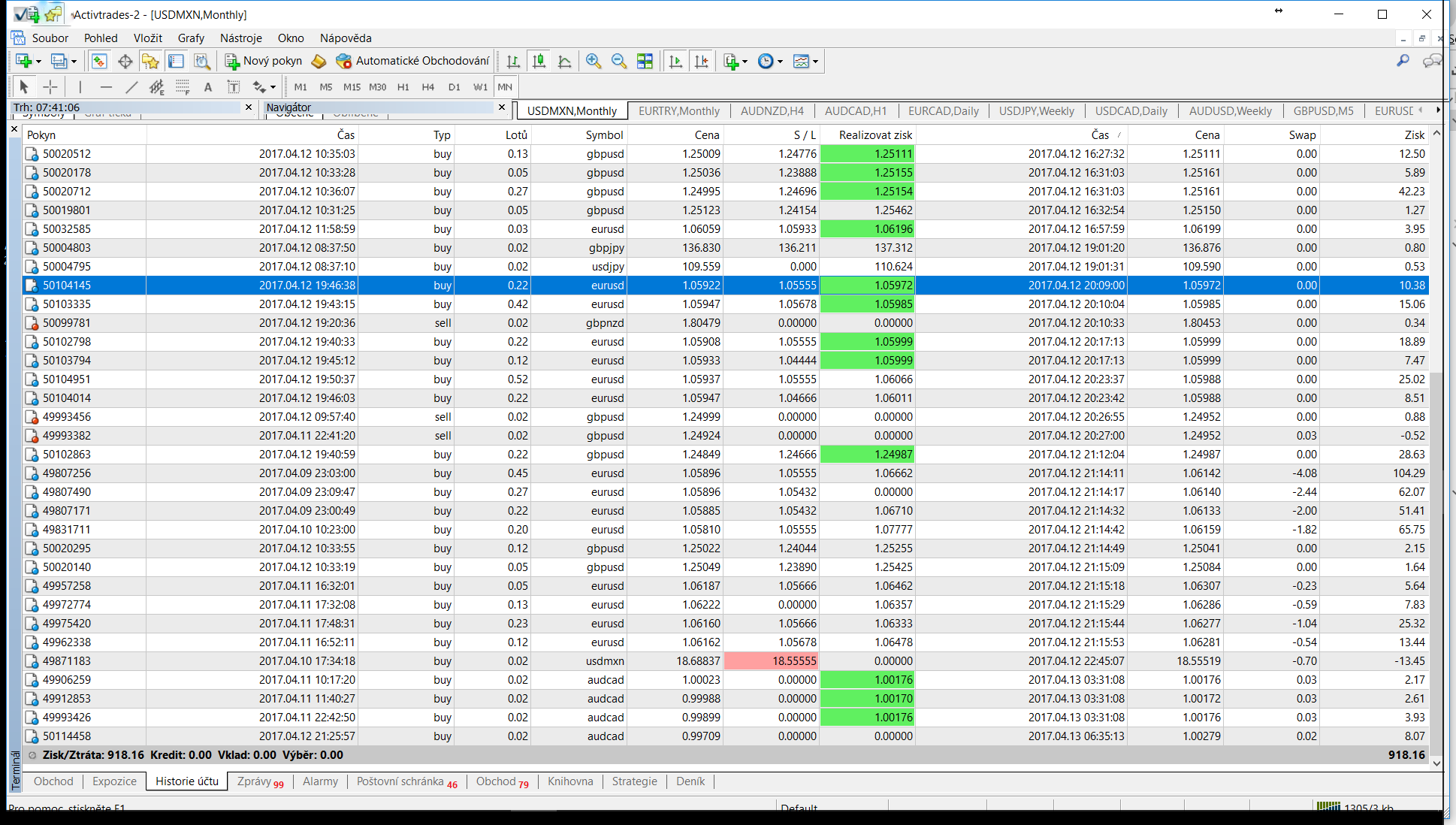This screenshot has height=825, width=1456.
Task: Switch chart to line display
Action: [565, 62]
